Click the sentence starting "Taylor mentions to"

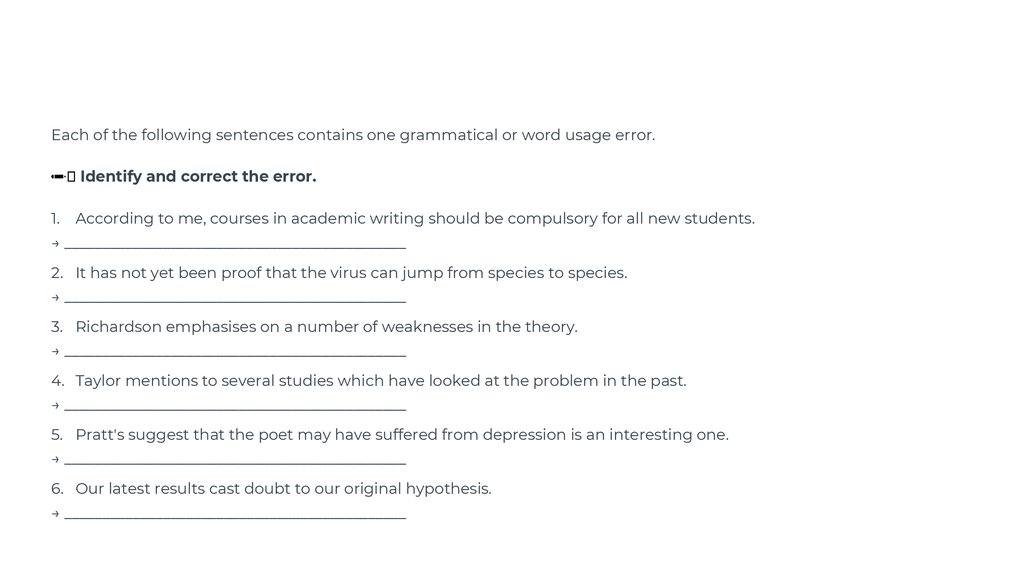(x=380, y=381)
